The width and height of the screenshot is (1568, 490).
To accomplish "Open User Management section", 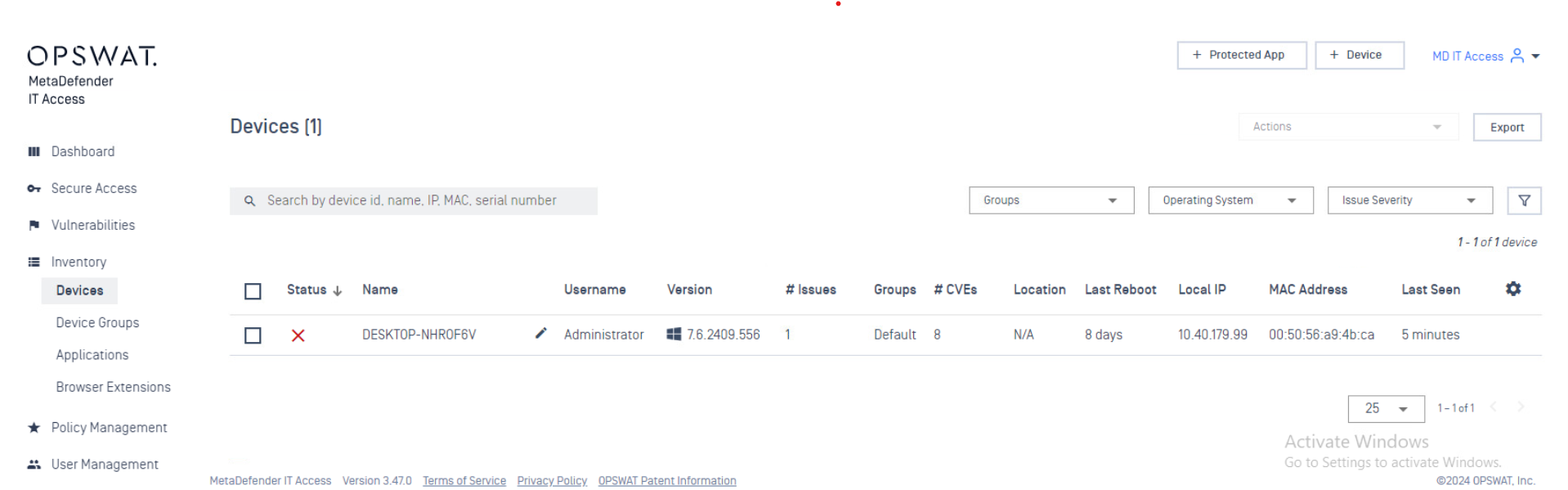I will (105, 464).
